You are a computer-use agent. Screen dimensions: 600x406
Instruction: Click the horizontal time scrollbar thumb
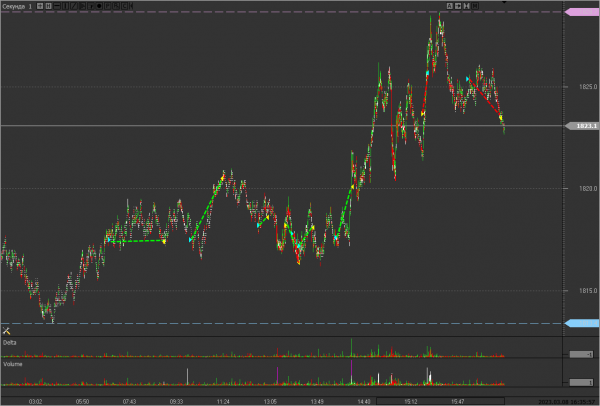click(x=440, y=401)
